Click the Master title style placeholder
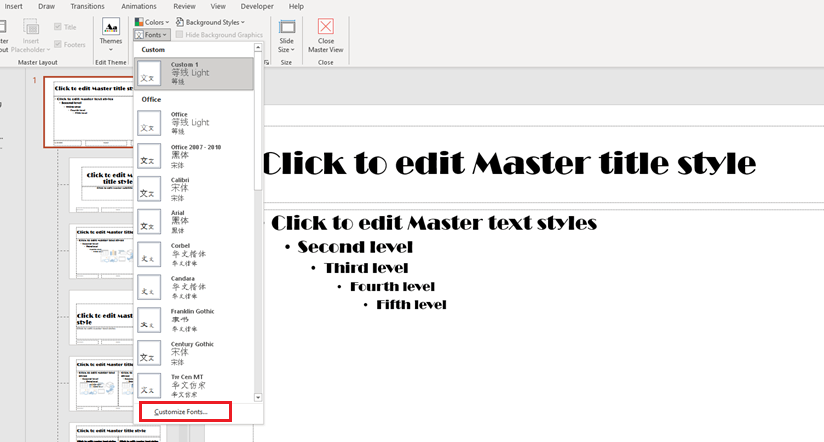 [509, 163]
